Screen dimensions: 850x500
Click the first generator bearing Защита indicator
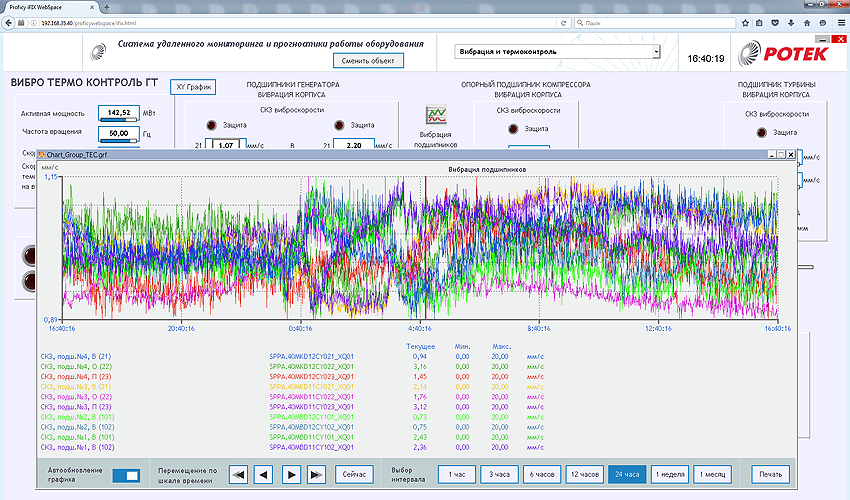coord(211,125)
